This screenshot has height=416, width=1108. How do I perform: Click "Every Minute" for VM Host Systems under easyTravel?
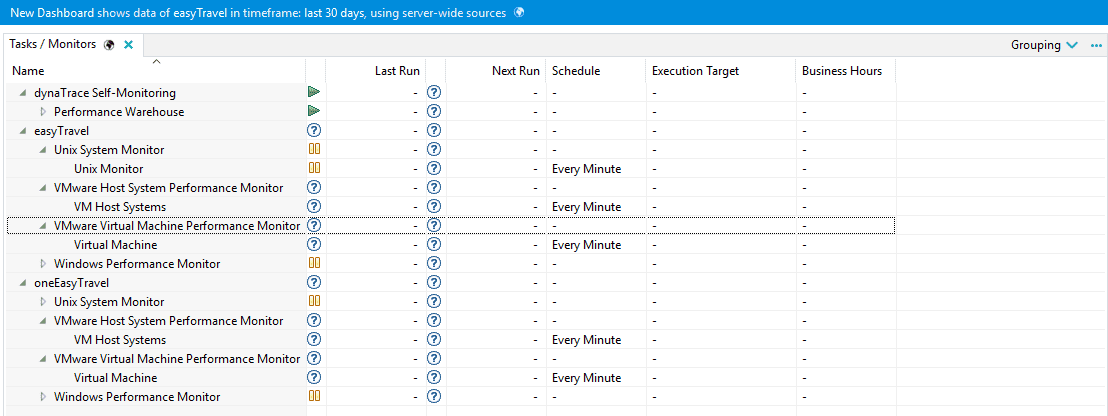(587, 207)
